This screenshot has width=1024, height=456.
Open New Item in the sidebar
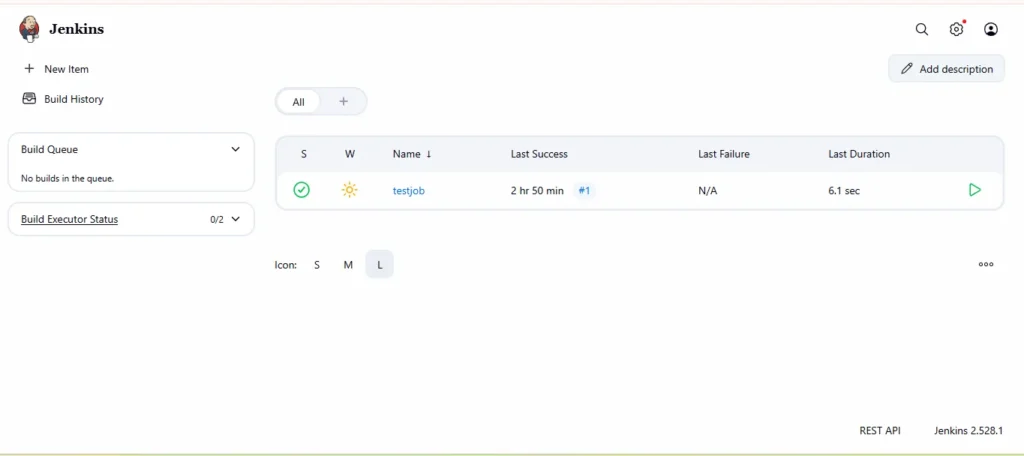[x=66, y=69]
